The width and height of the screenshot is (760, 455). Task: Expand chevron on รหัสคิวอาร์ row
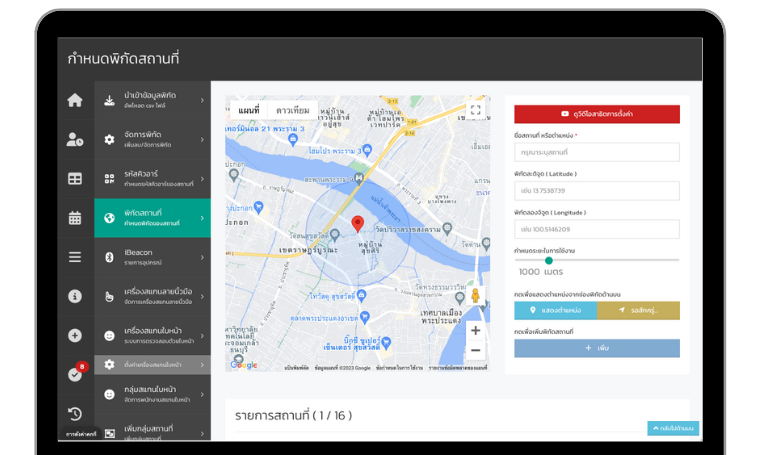[202, 179]
